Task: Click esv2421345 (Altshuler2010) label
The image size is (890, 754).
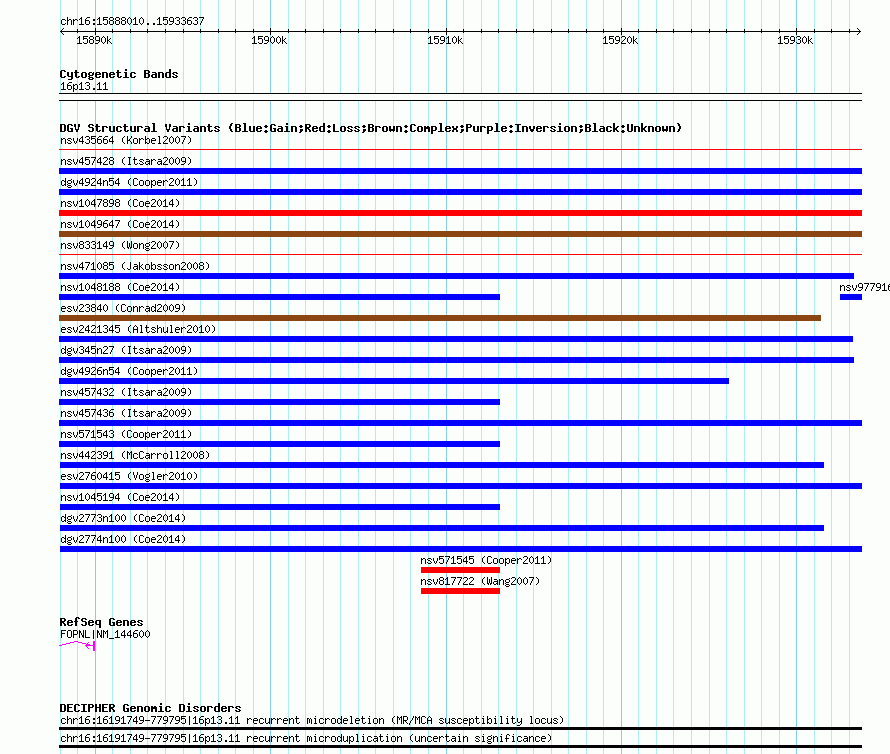Action: tap(138, 329)
